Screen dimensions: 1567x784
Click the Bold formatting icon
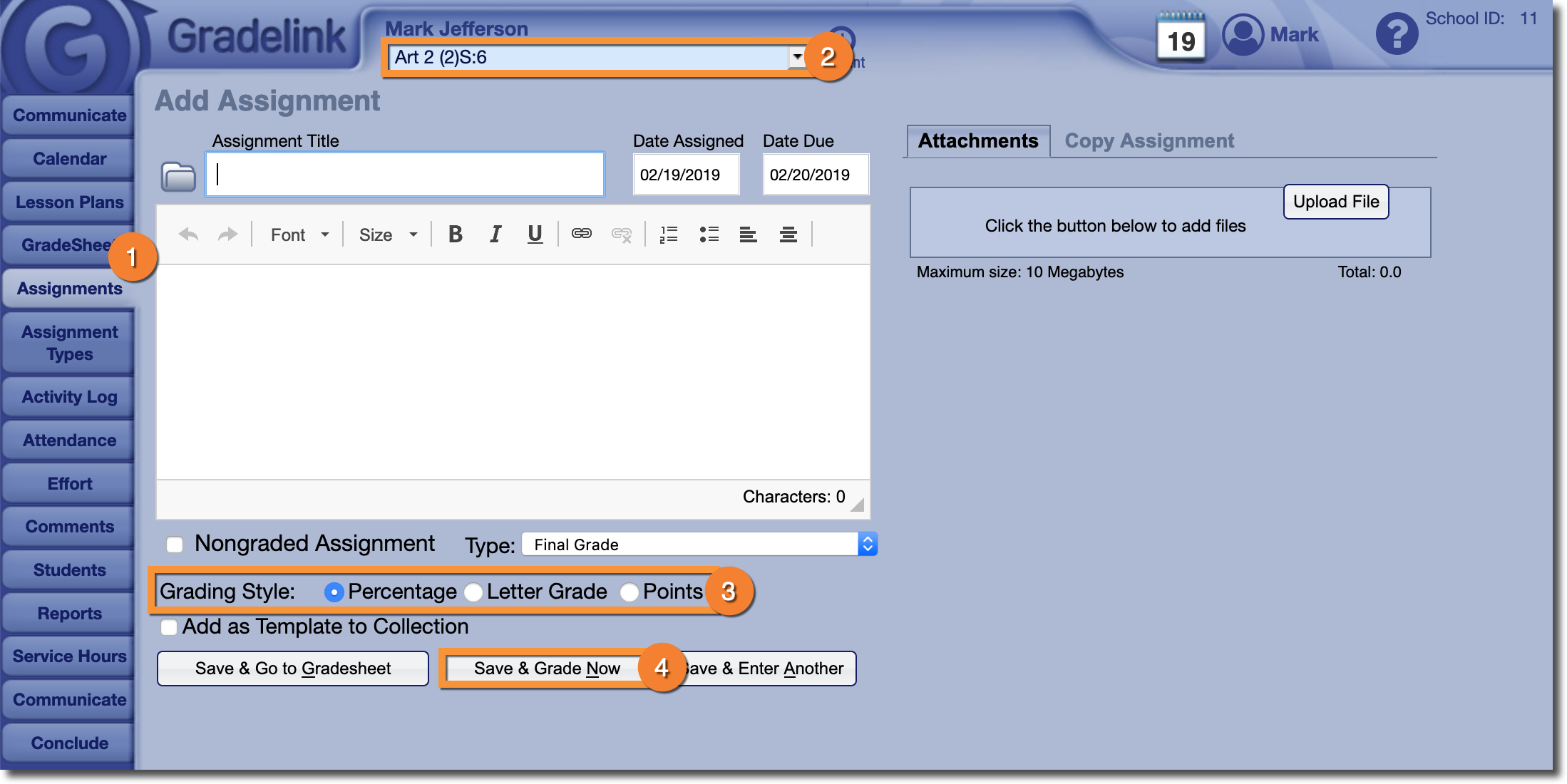pos(455,234)
